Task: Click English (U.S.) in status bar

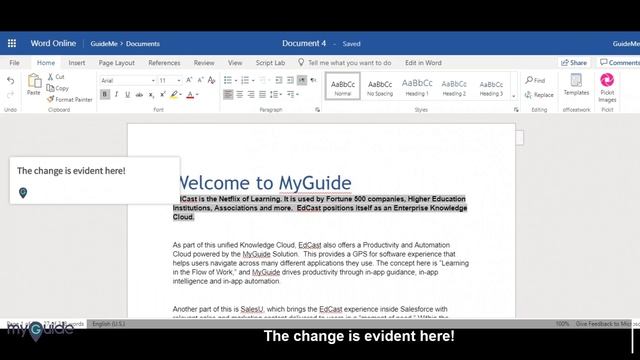Action: tap(108, 324)
